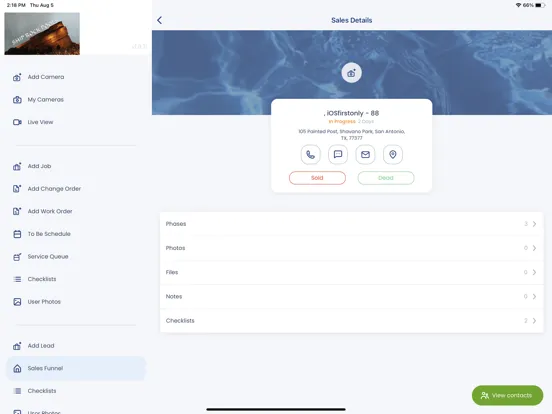
Task: Open Checklists below Service Queue
Action: pos(42,279)
